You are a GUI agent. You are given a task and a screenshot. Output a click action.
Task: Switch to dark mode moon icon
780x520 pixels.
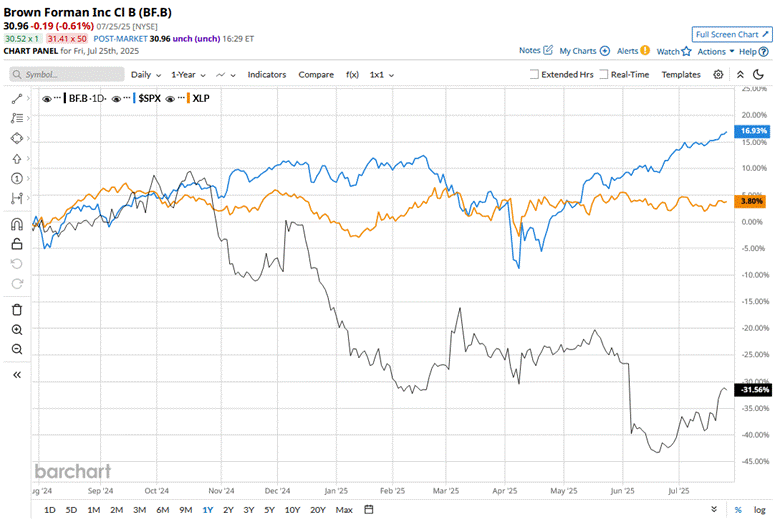pos(758,74)
